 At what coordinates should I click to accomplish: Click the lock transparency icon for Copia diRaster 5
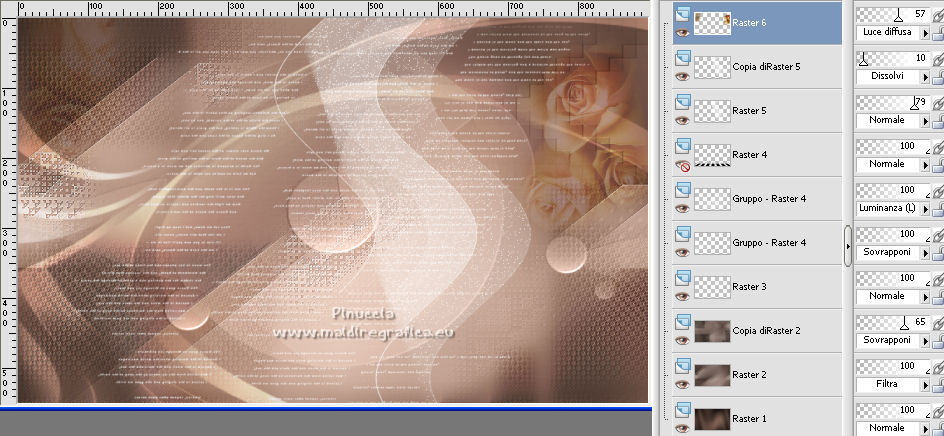coord(939,78)
